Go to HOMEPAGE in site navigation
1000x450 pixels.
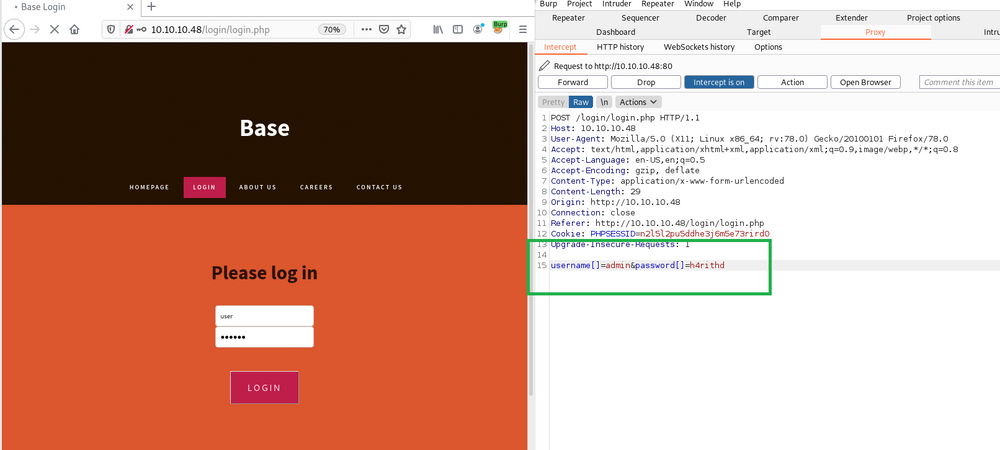point(149,187)
